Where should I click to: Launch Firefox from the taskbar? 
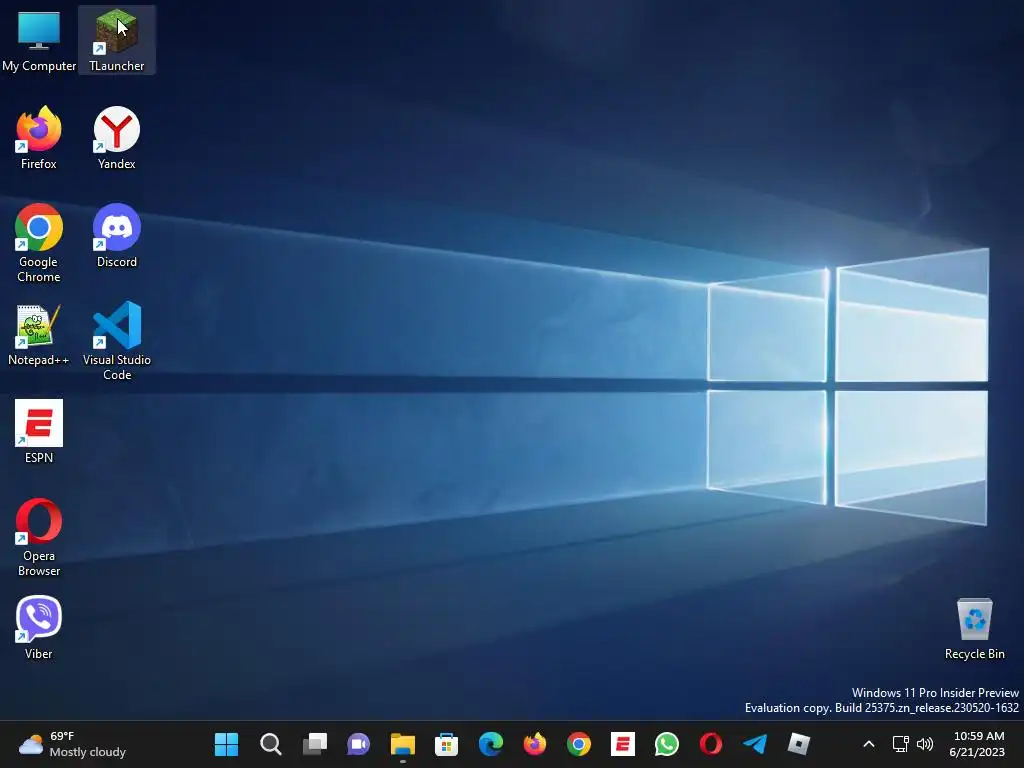(535, 744)
